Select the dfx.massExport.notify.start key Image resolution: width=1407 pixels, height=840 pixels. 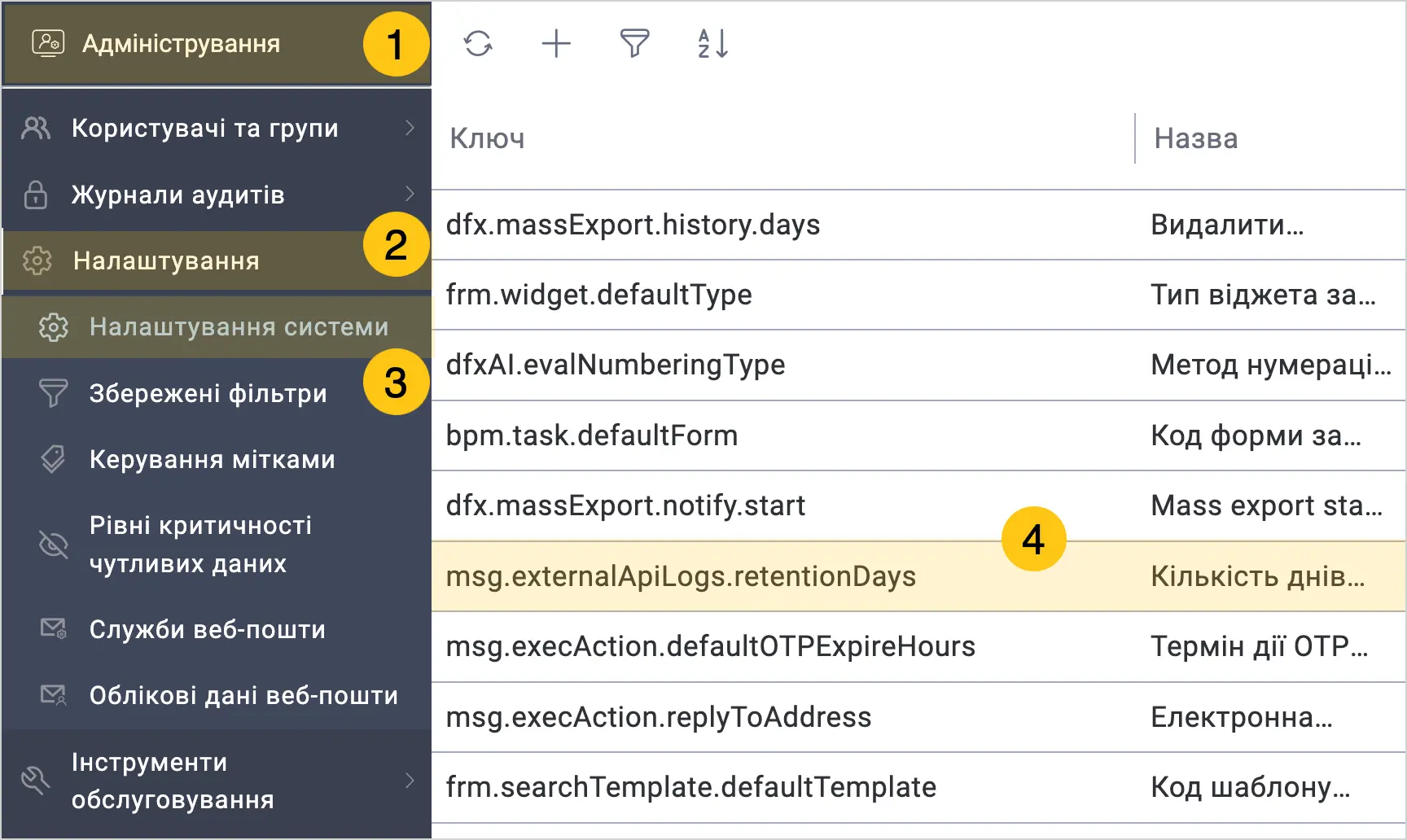tap(625, 505)
